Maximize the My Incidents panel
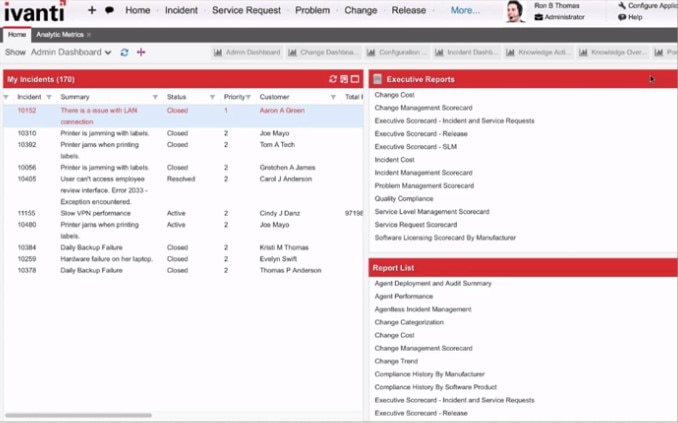678x423 pixels. [x=355, y=79]
